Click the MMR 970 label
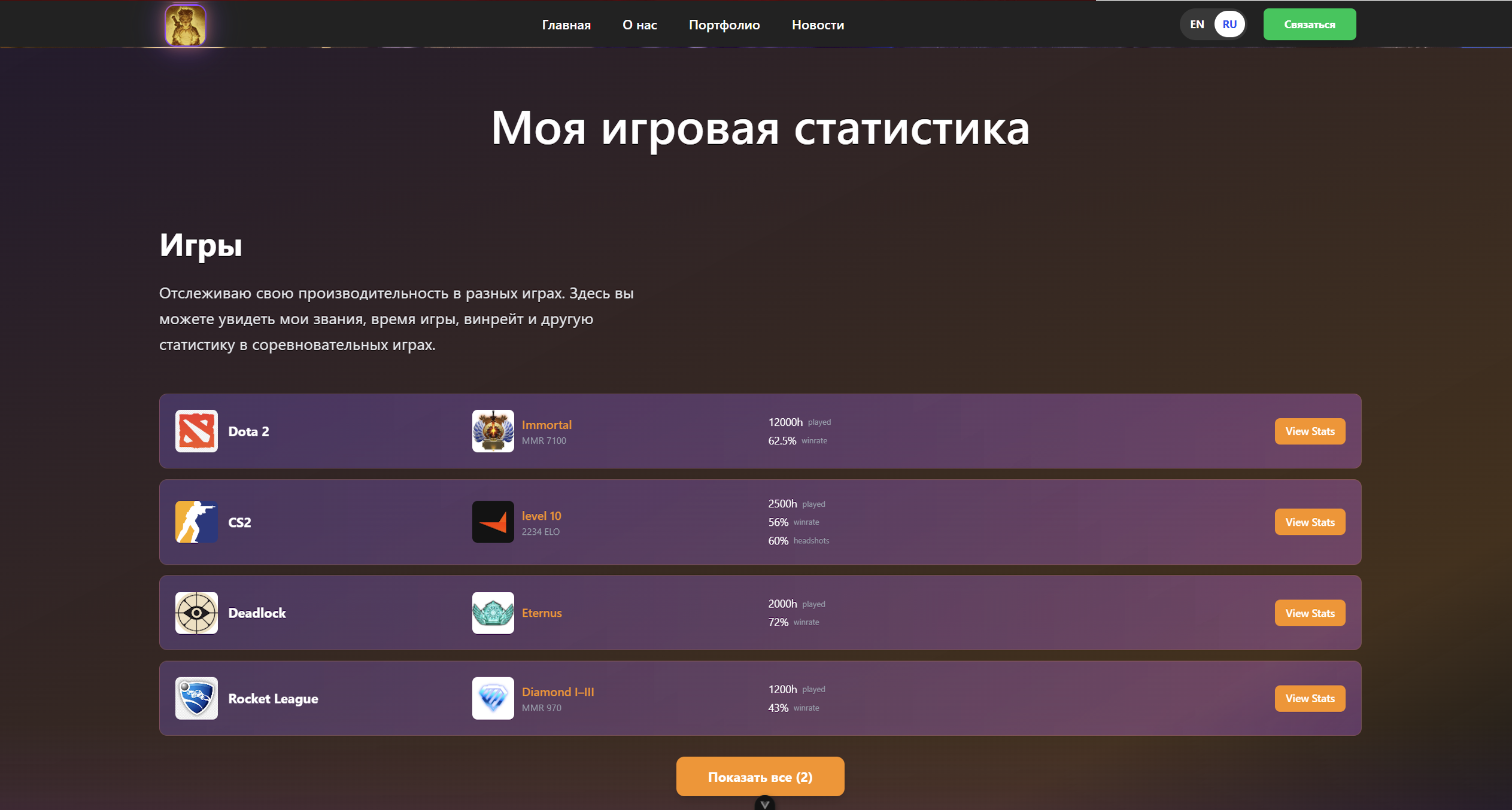Image resolution: width=1512 pixels, height=810 pixels. (542, 708)
